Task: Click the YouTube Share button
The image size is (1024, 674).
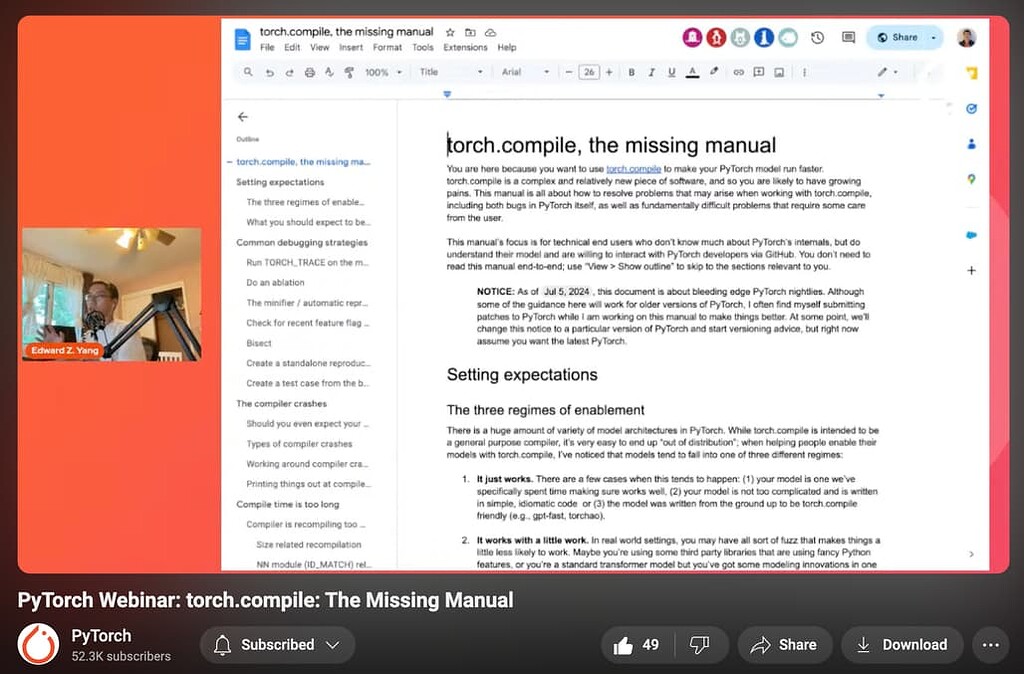Action: tap(784, 645)
